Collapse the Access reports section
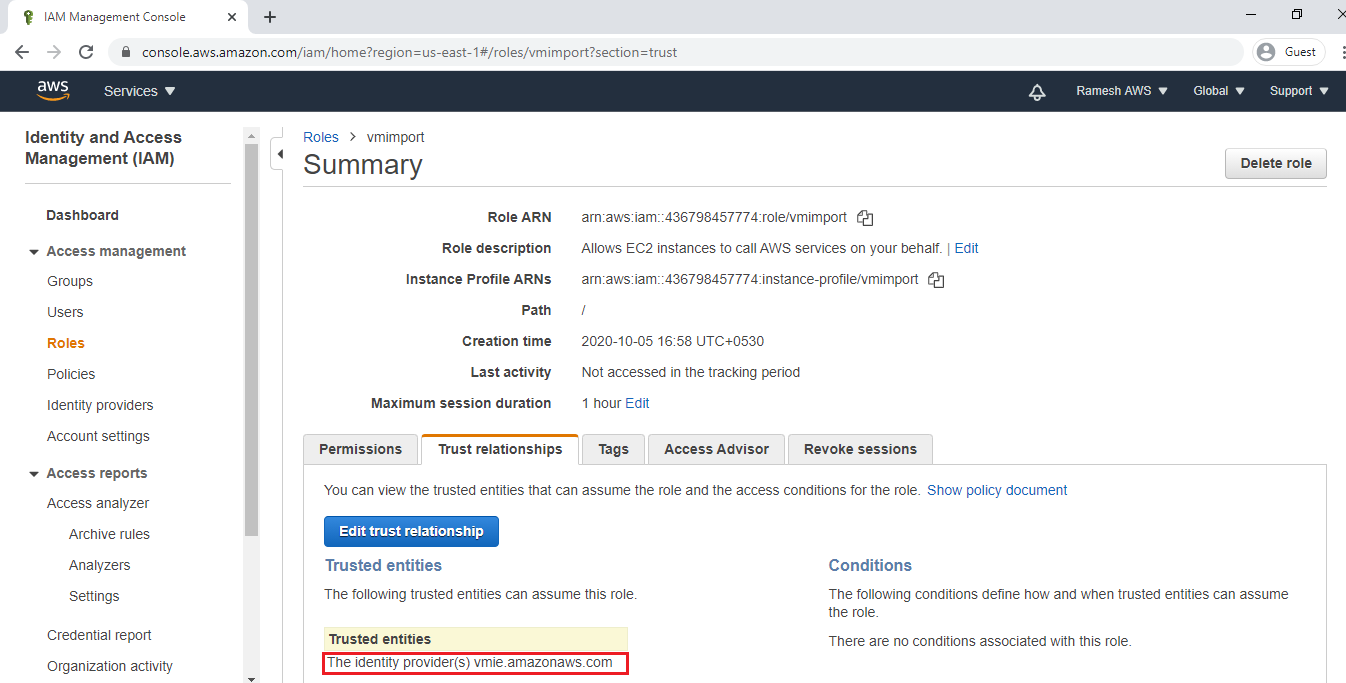This screenshot has width=1346, height=683. (x=34, y=474)
